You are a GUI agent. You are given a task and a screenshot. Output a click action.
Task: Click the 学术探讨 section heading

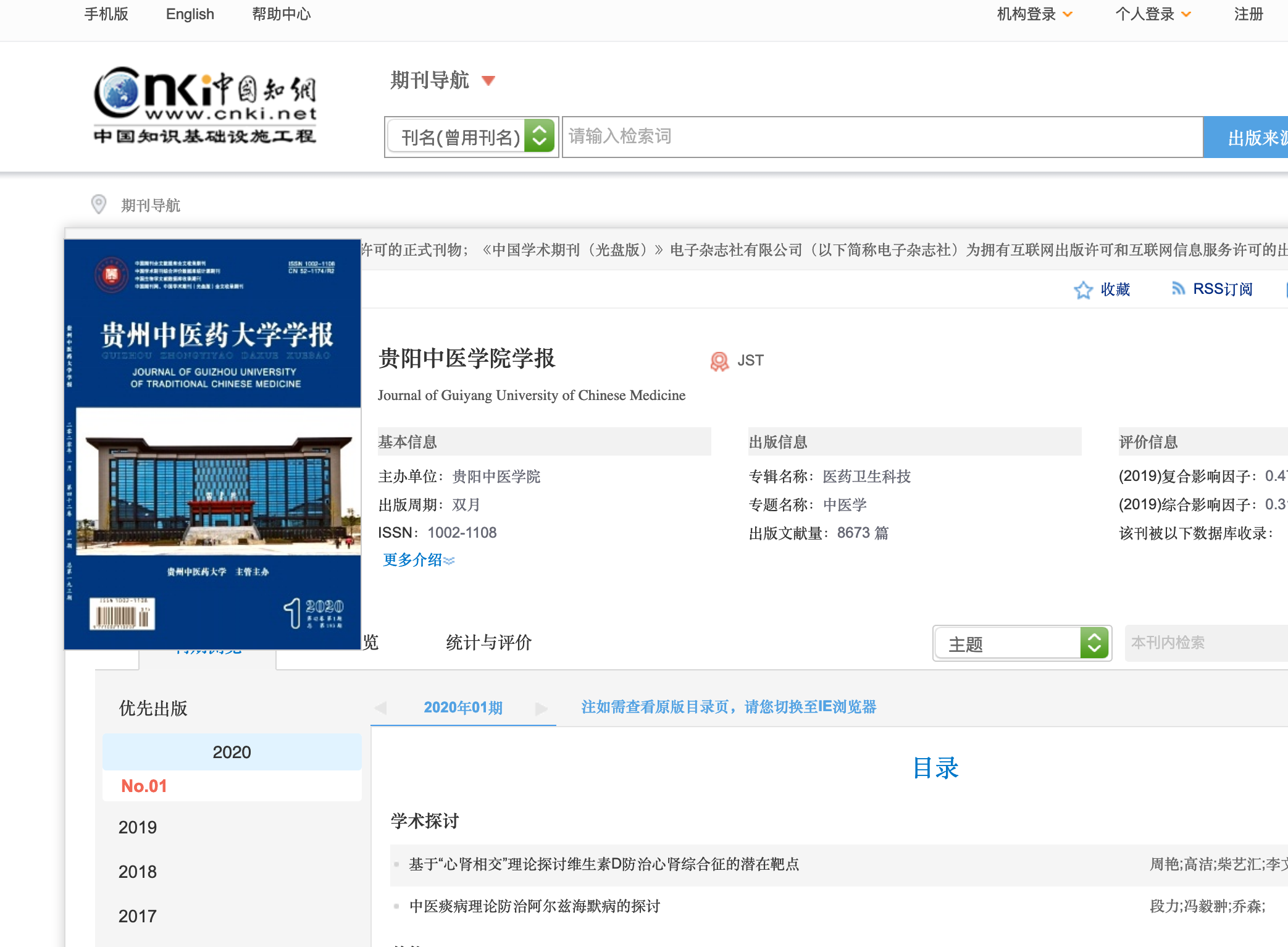click(425, 821)
